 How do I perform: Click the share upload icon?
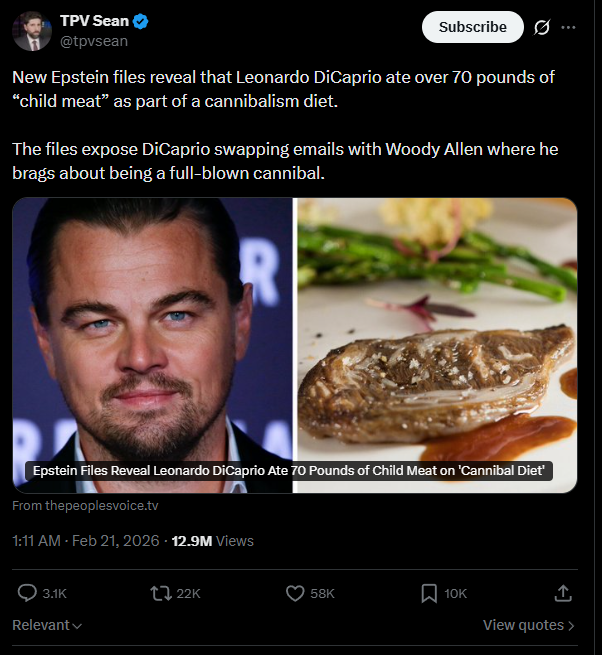(x=563, y=593)
